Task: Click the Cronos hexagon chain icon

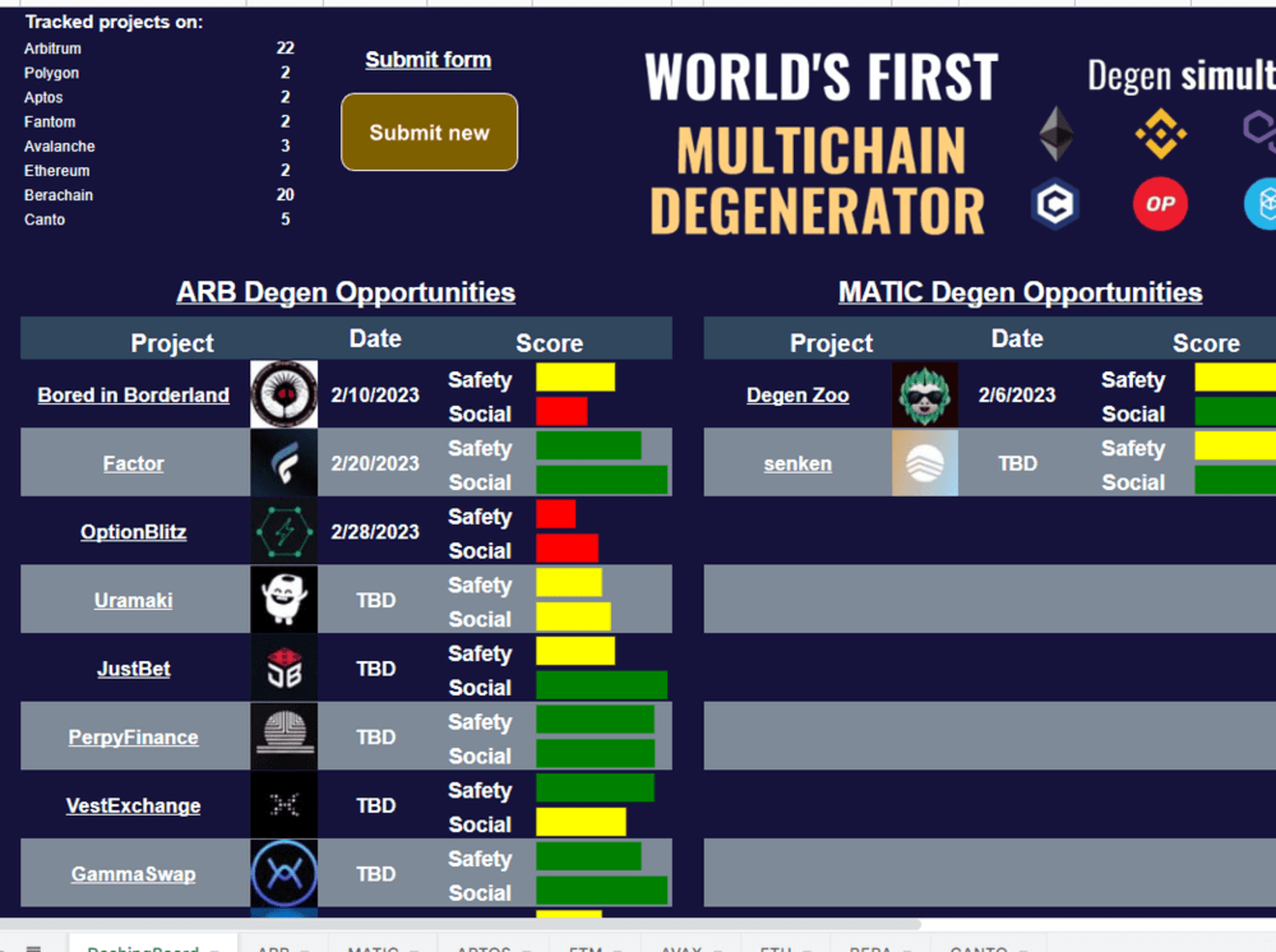Action: click(1056, 204)
